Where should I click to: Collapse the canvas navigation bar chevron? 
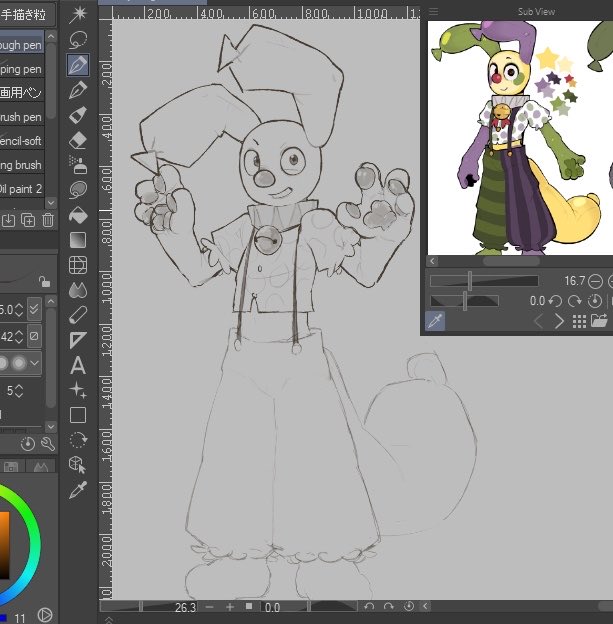425,606
